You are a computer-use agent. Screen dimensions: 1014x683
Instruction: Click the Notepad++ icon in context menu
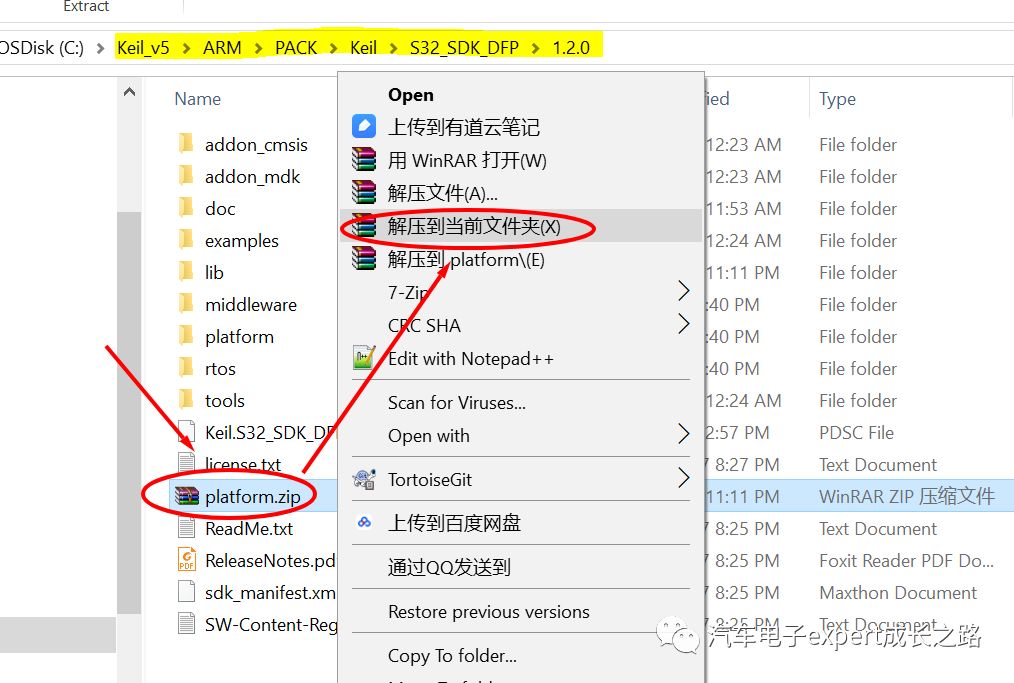coord(364,358)
